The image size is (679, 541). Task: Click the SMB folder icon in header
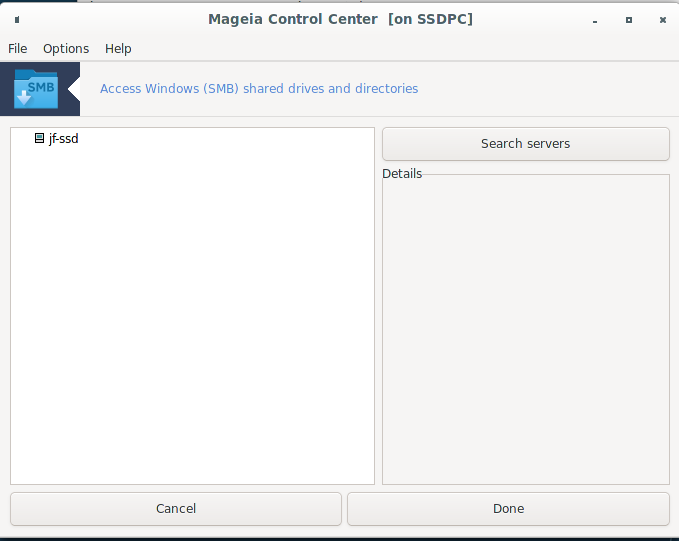[36, 89]
